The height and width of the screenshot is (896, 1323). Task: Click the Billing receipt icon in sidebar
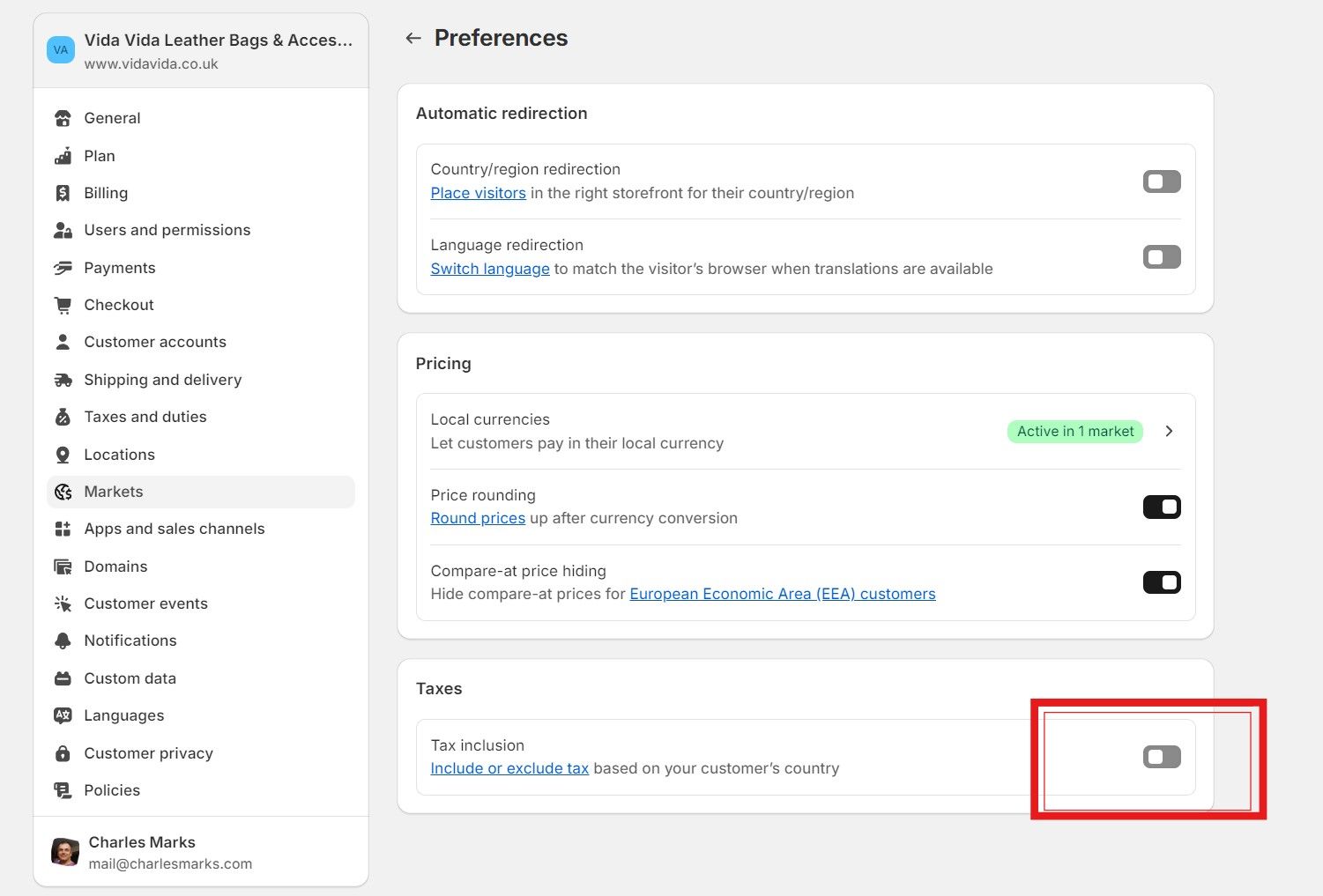(x=63, y=193)
